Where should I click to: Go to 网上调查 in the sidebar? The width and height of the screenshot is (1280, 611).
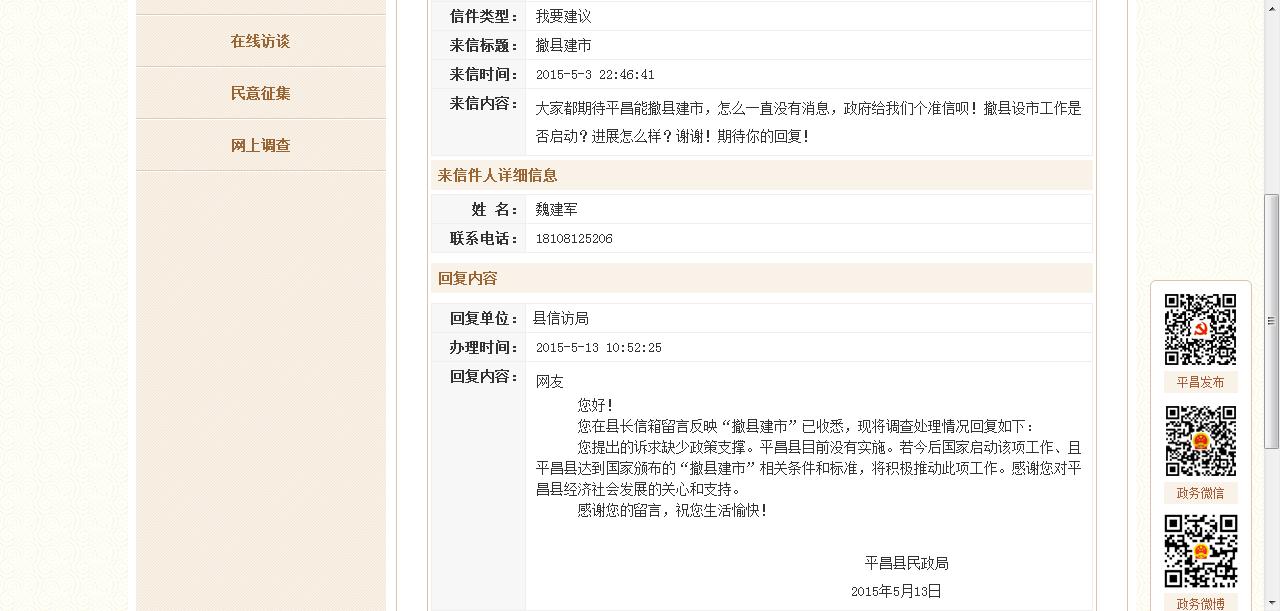260,145
